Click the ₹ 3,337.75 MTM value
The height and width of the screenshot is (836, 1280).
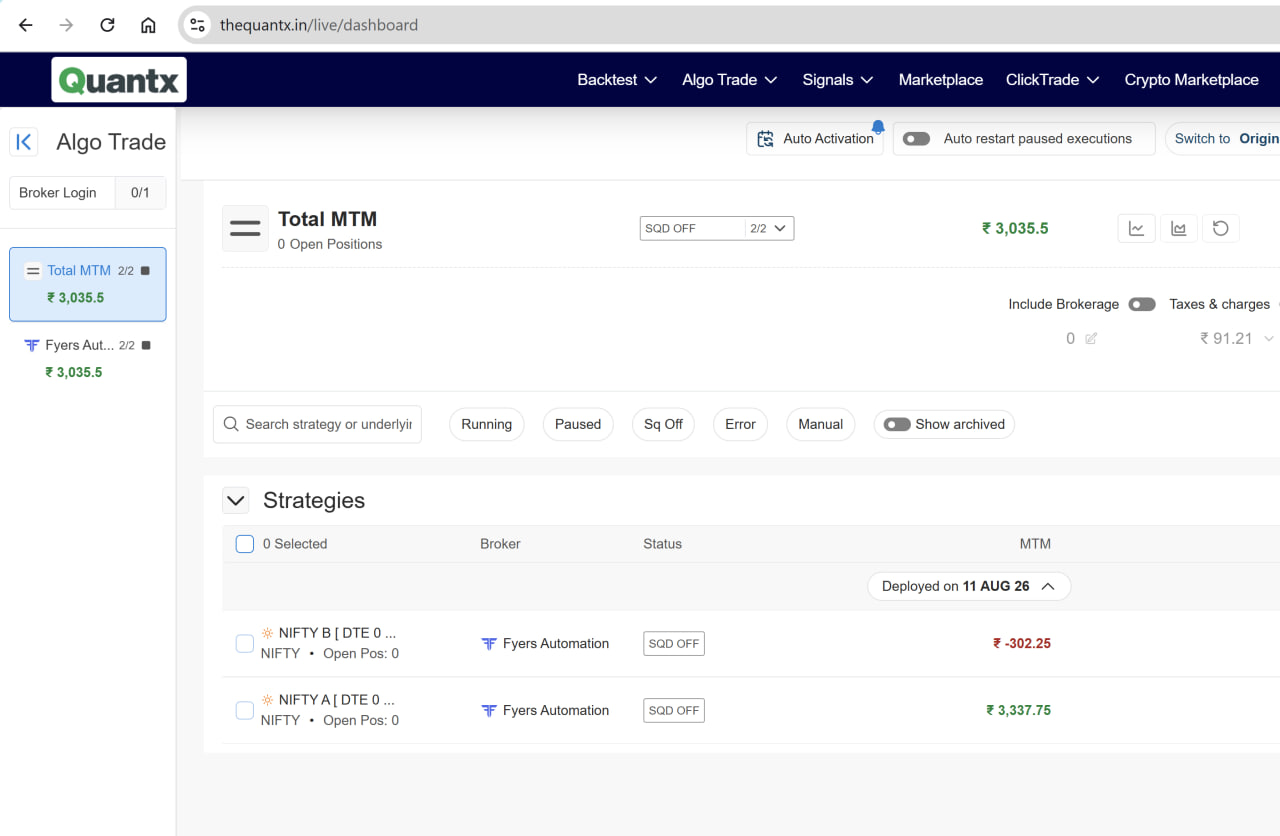coord(1018,711)
